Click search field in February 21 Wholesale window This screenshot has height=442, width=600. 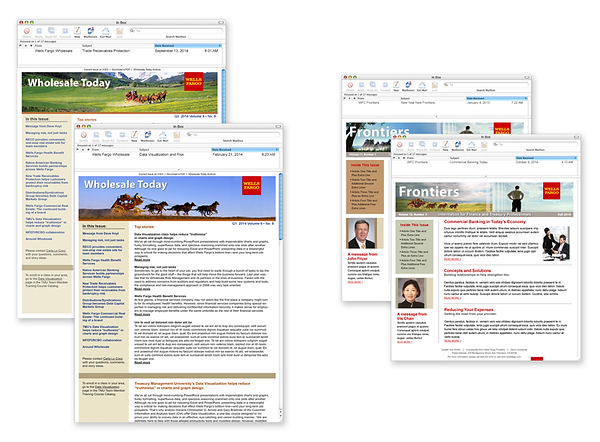pyautogui.click(x=233, y=135)
